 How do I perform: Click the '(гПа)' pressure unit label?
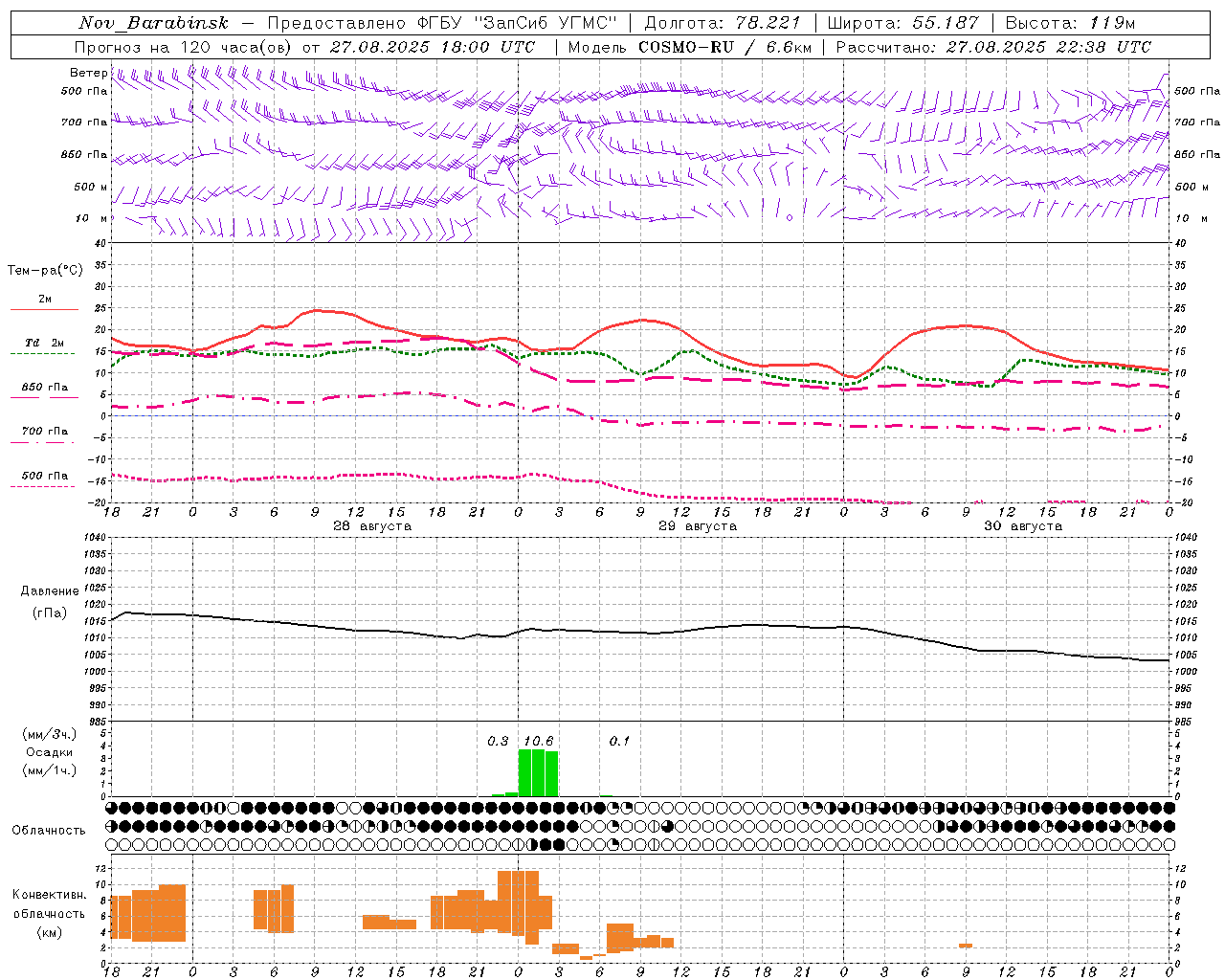coord(50,612)
